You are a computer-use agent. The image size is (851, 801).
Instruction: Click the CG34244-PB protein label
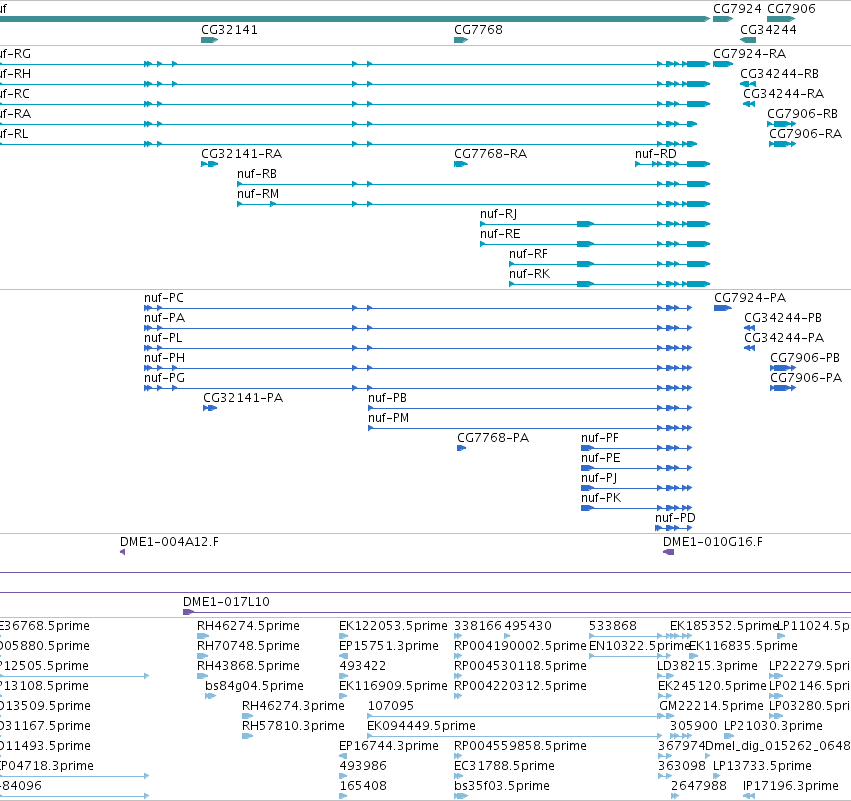783,319
